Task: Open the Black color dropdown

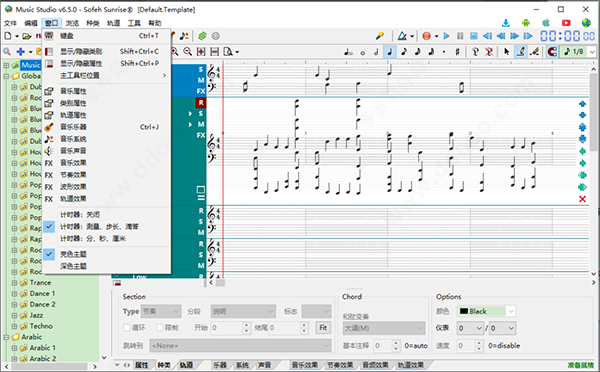Action: (x=511, y=311)
